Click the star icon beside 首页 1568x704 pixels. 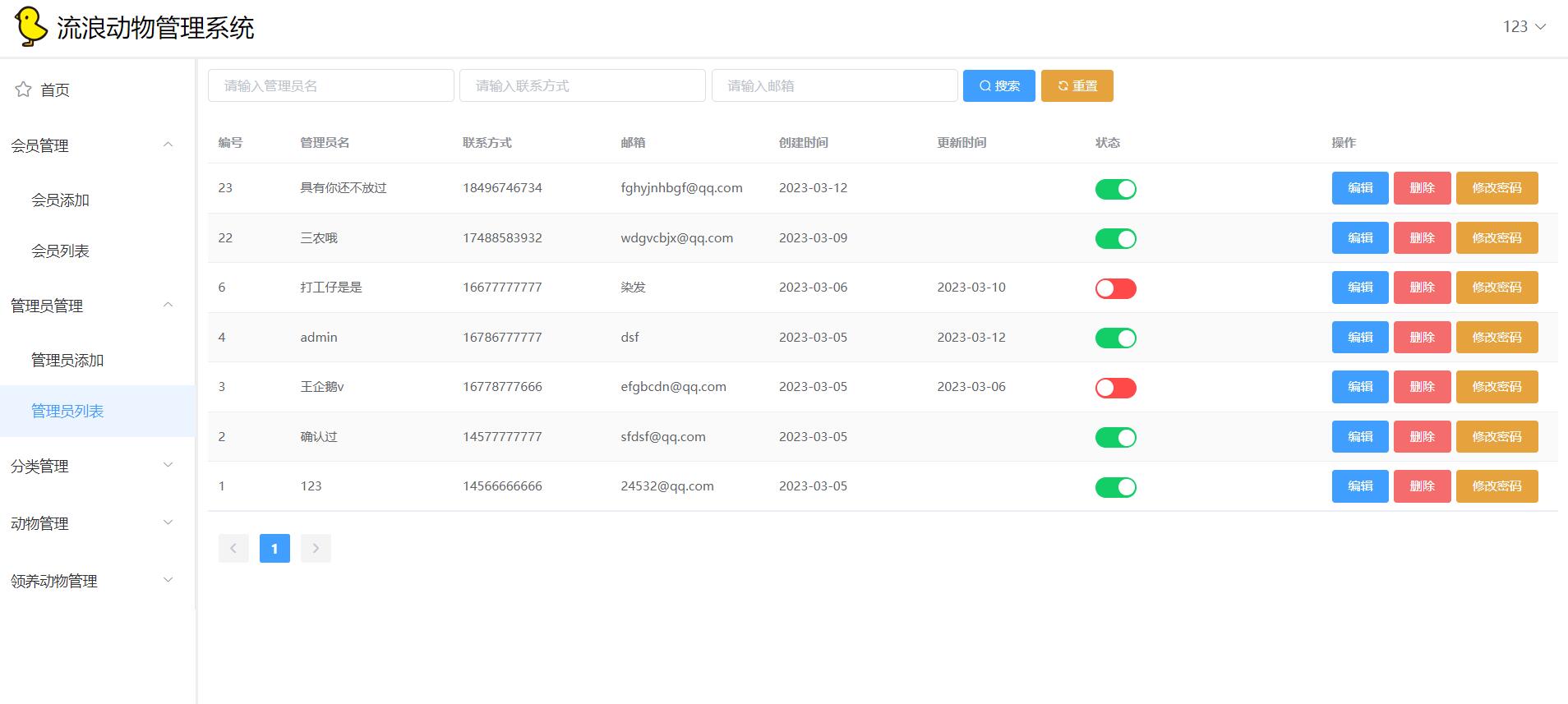(23, 89)
